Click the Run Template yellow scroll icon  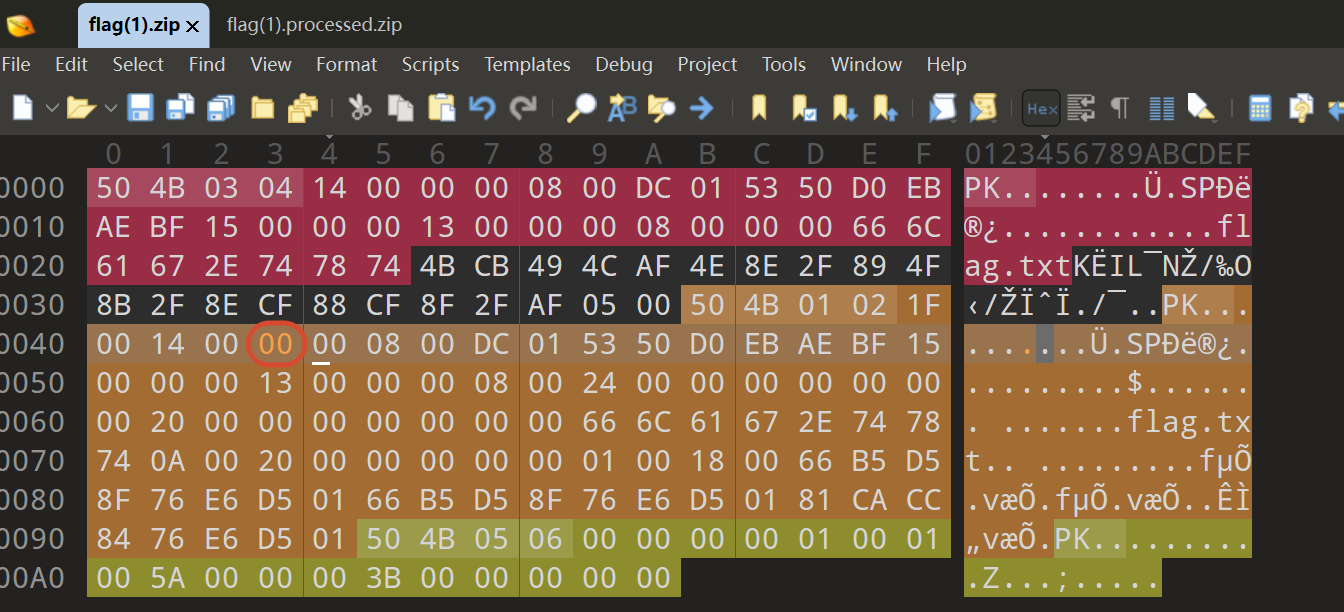coord(982,107)
